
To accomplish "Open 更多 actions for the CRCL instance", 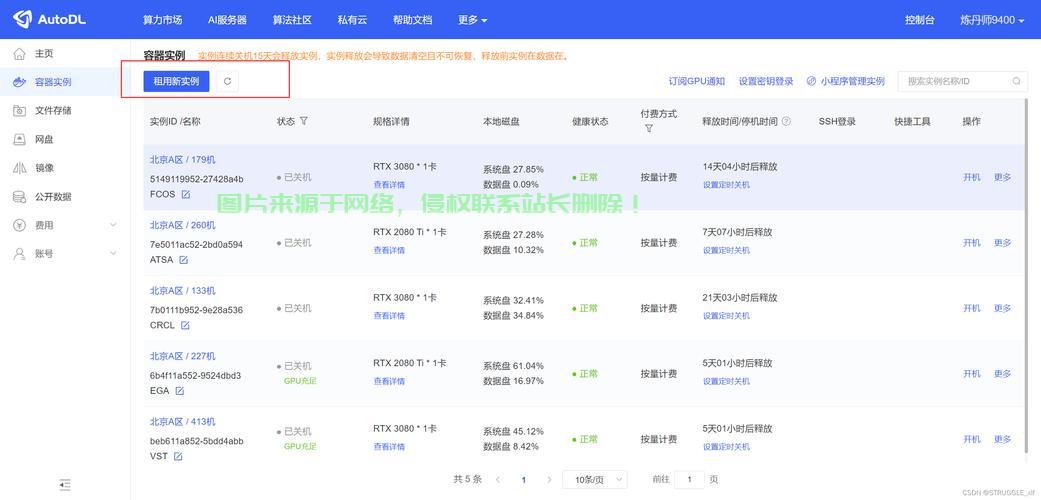I will pos(1002,308).
